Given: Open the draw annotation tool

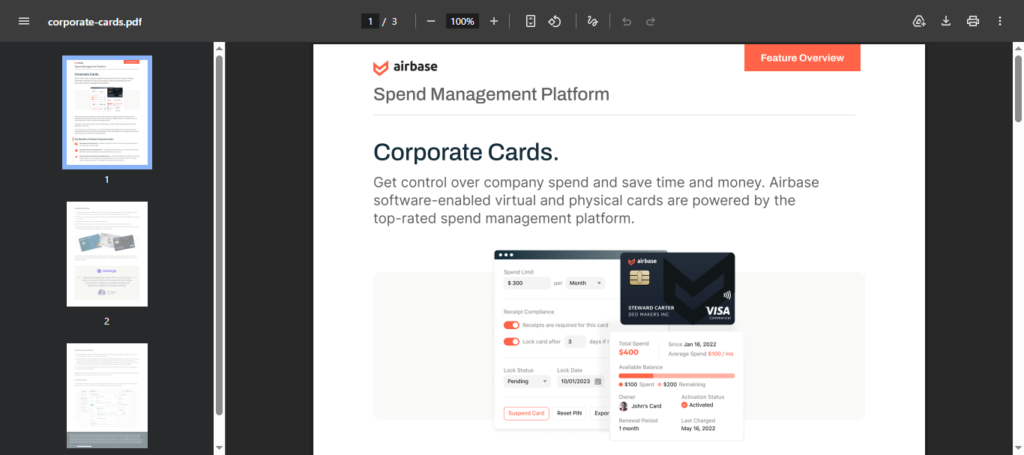Looking at the screenshot, I should 592,21.
